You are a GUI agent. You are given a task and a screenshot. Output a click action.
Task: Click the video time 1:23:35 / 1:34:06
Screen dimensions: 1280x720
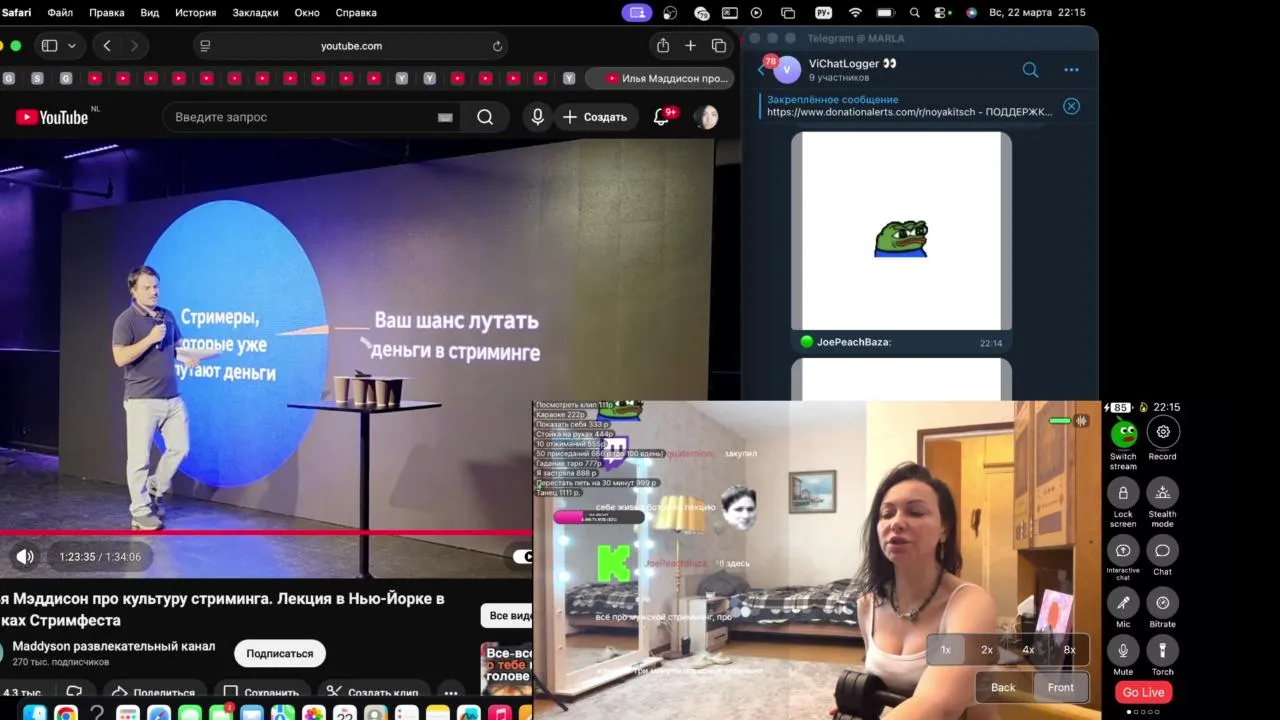tap(100, 557)
